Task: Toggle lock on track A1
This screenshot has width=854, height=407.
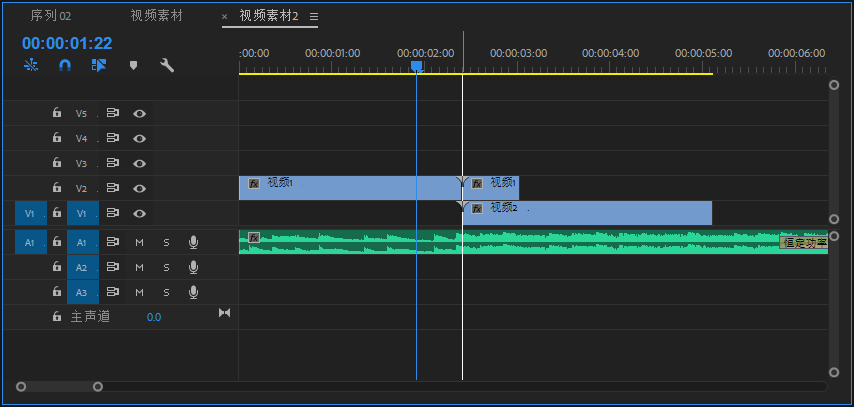Action: (57, 242)
